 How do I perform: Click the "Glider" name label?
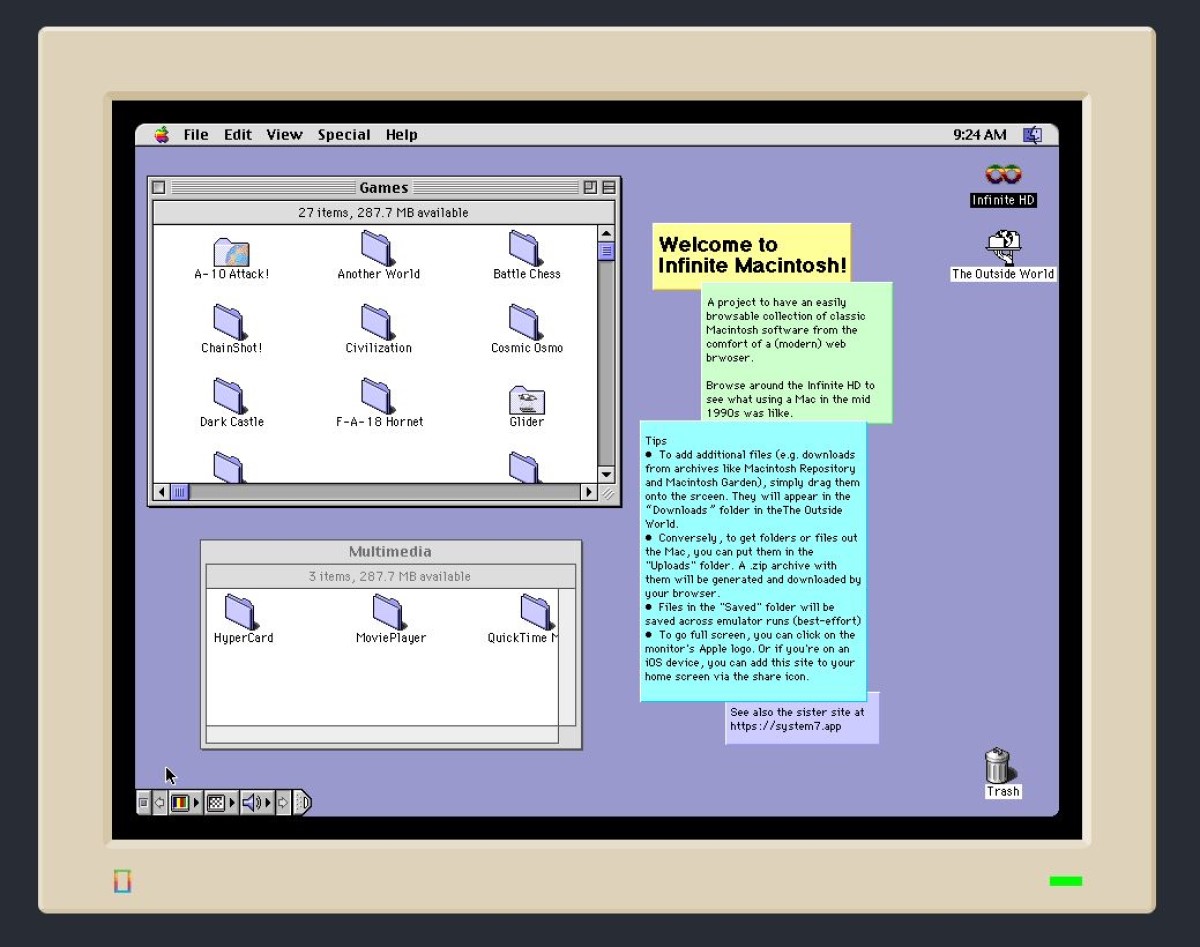[x=527, y=422]
